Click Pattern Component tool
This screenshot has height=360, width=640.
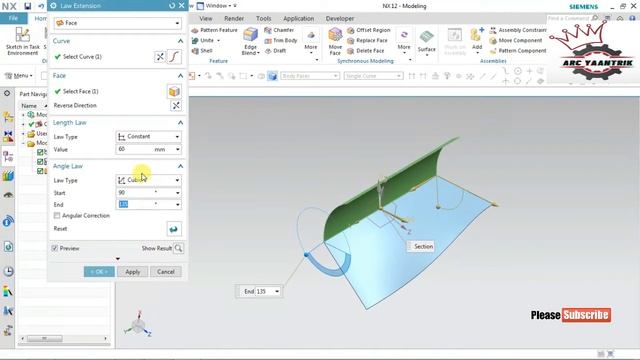(x=518, y=51)
